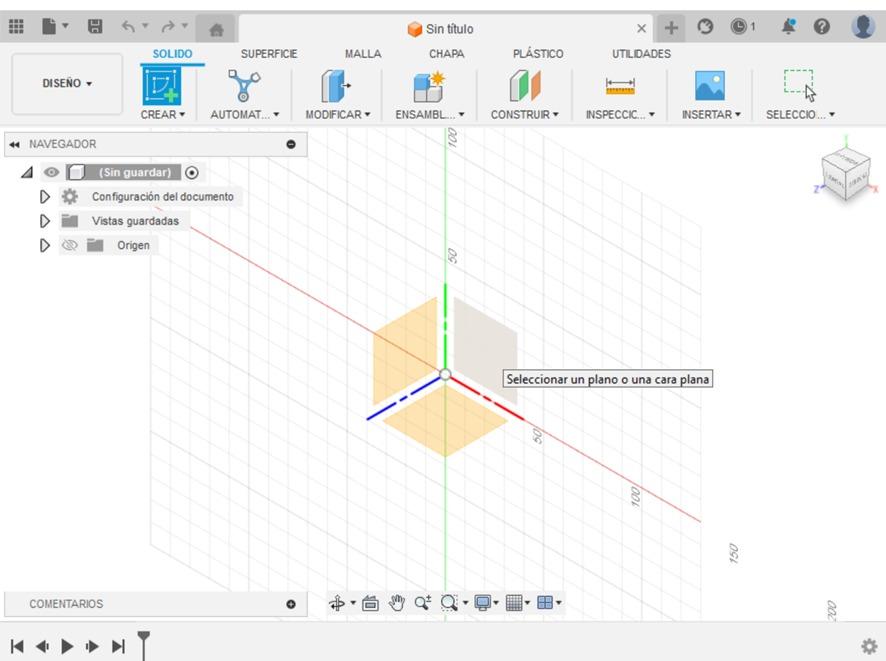Hide the Navegador with double arrows

click(x=14, y=145)
